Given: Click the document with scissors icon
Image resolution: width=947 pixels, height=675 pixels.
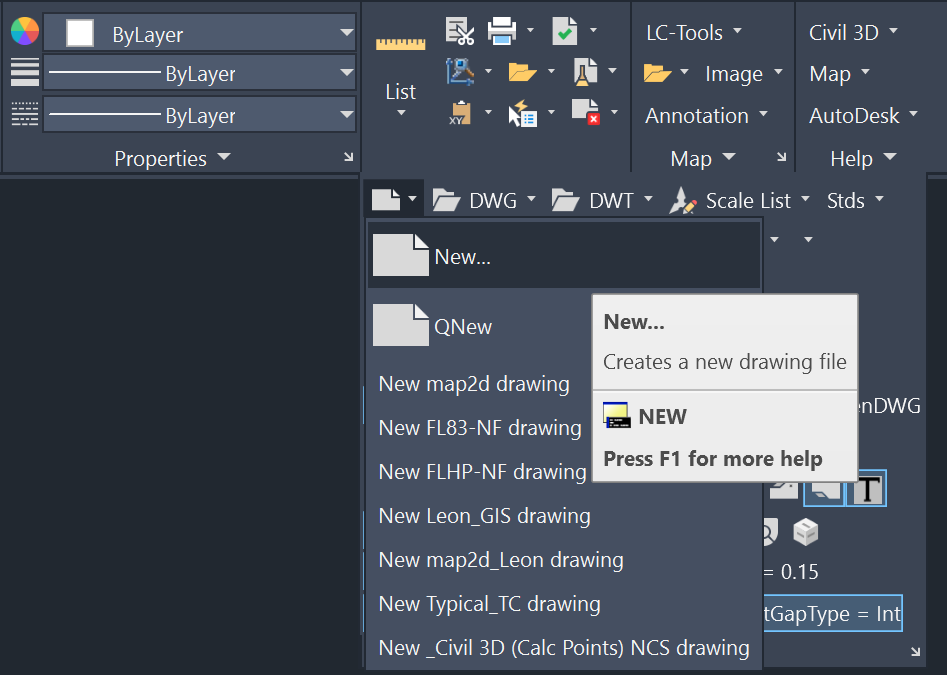Looking at the screenshot, I should coord(460,31).
